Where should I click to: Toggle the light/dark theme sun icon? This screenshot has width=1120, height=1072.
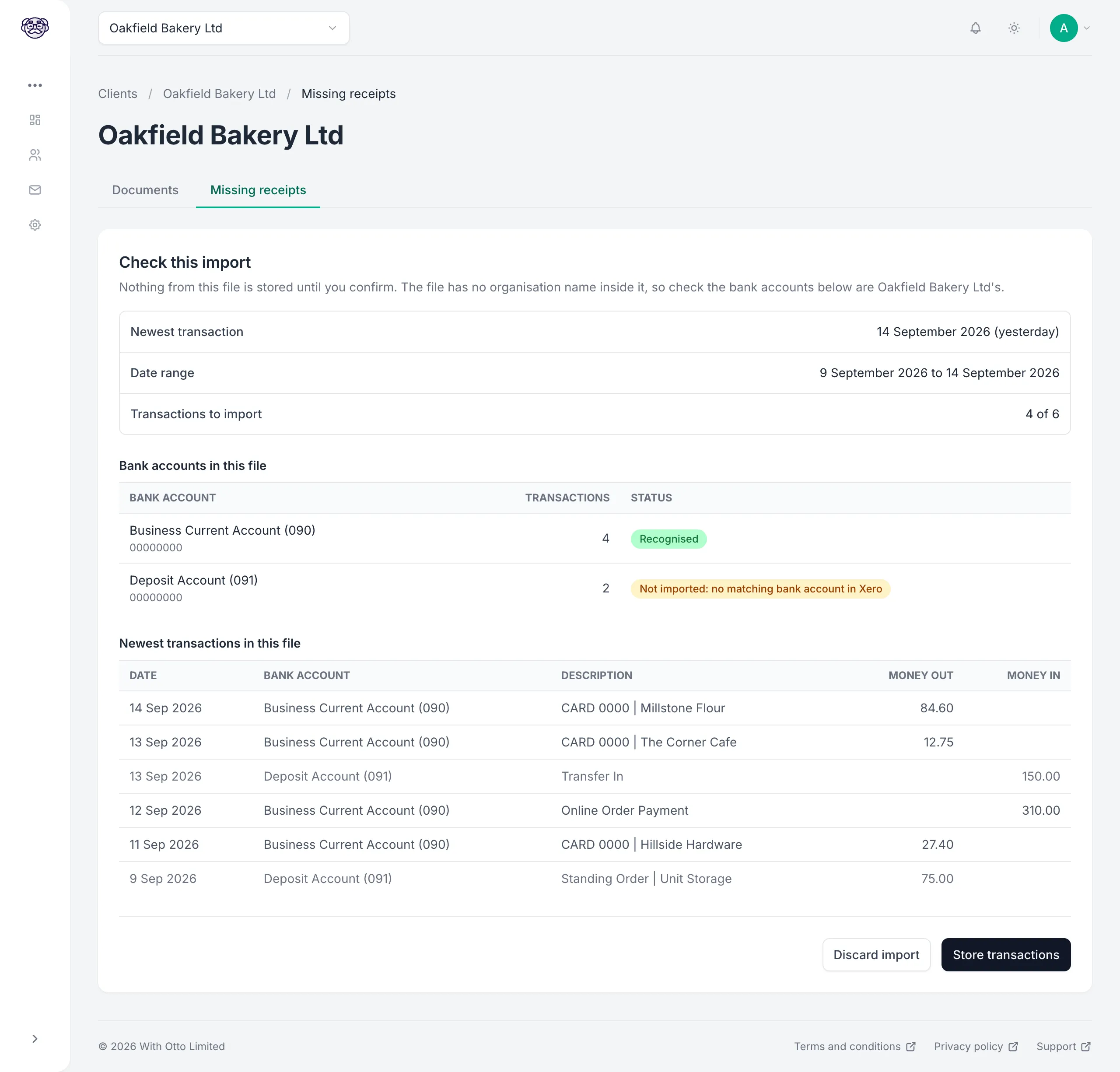pos(1014,28)
